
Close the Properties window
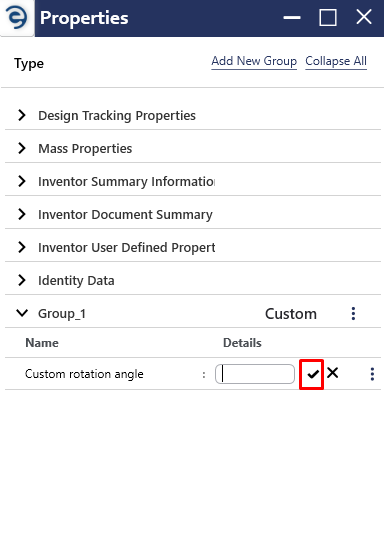(364, 17)
